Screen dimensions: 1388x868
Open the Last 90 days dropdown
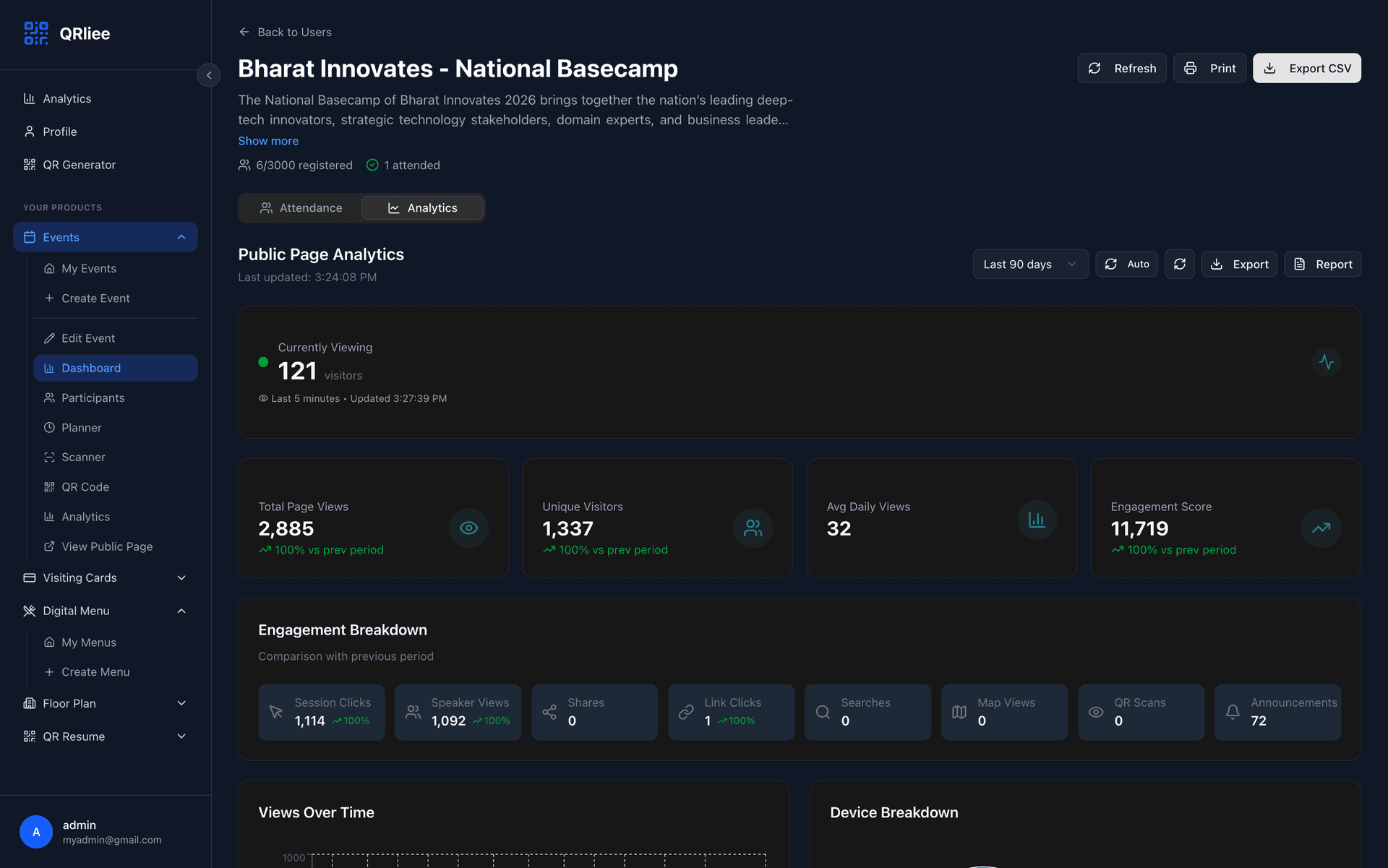(1029, 265)
